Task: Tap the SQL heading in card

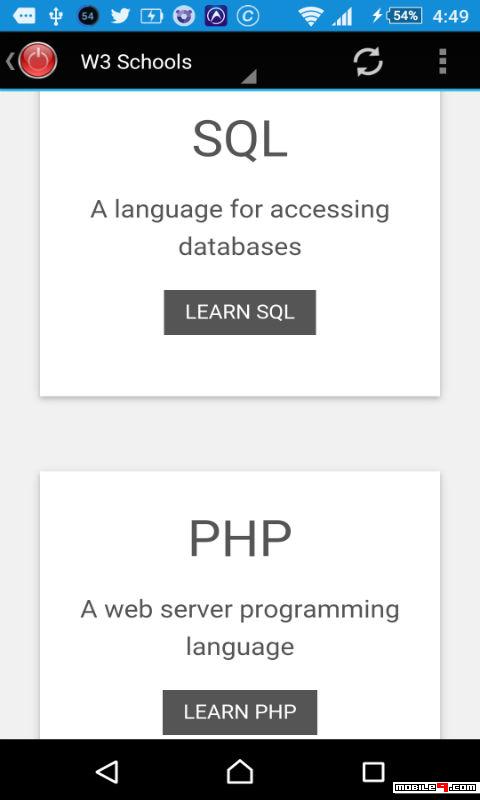Action: (240, 139)
